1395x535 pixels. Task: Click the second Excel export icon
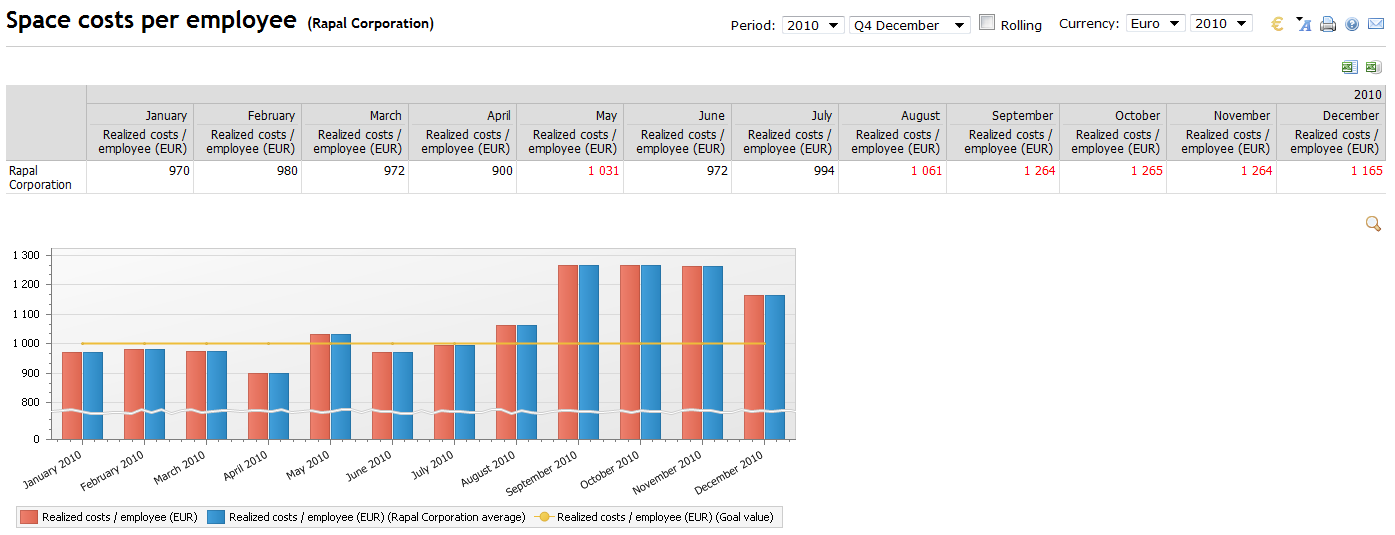pos(1373,67)
